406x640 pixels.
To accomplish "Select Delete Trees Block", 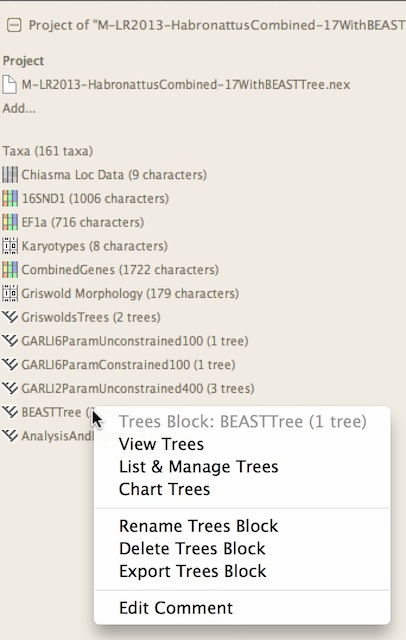I will click(x=192, y=548).
